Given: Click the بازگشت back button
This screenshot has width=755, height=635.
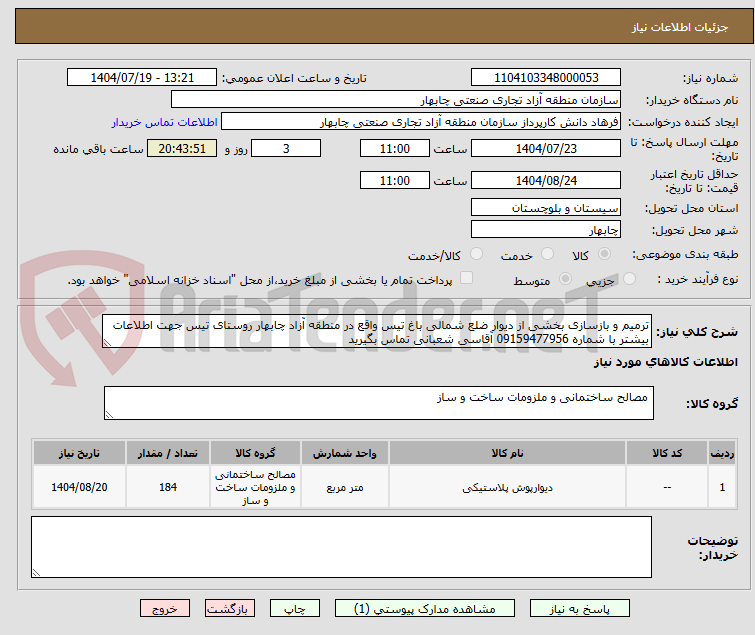Looking at the screenshot, I should pyautogui.click(x=230, y=609).
